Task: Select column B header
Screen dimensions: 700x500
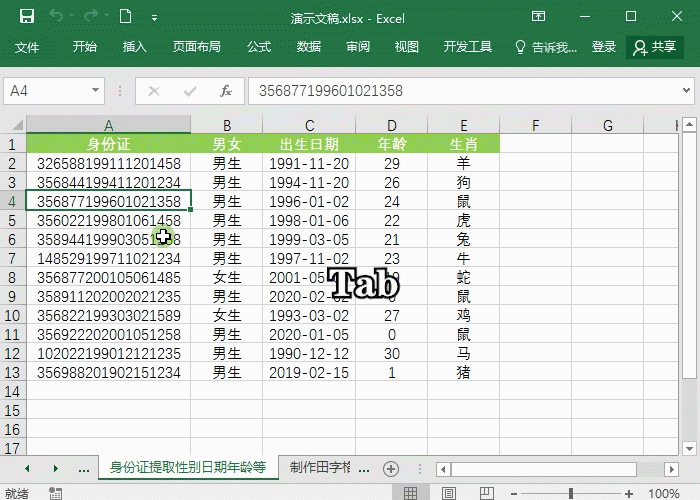Action: point(227,125)
